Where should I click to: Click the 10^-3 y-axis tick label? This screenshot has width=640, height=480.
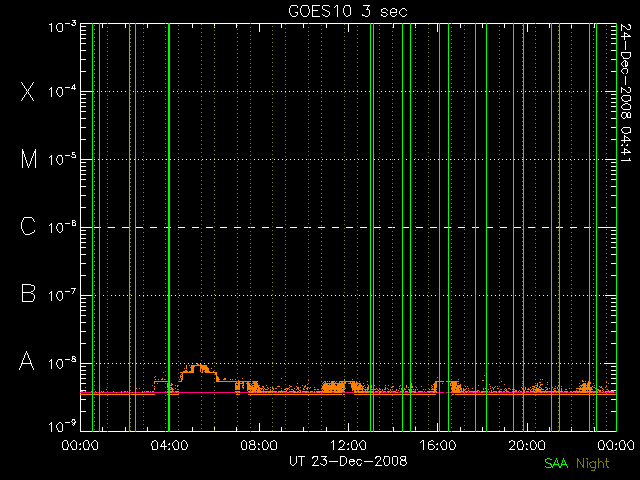pyautogui.click(x=62, y=28)
